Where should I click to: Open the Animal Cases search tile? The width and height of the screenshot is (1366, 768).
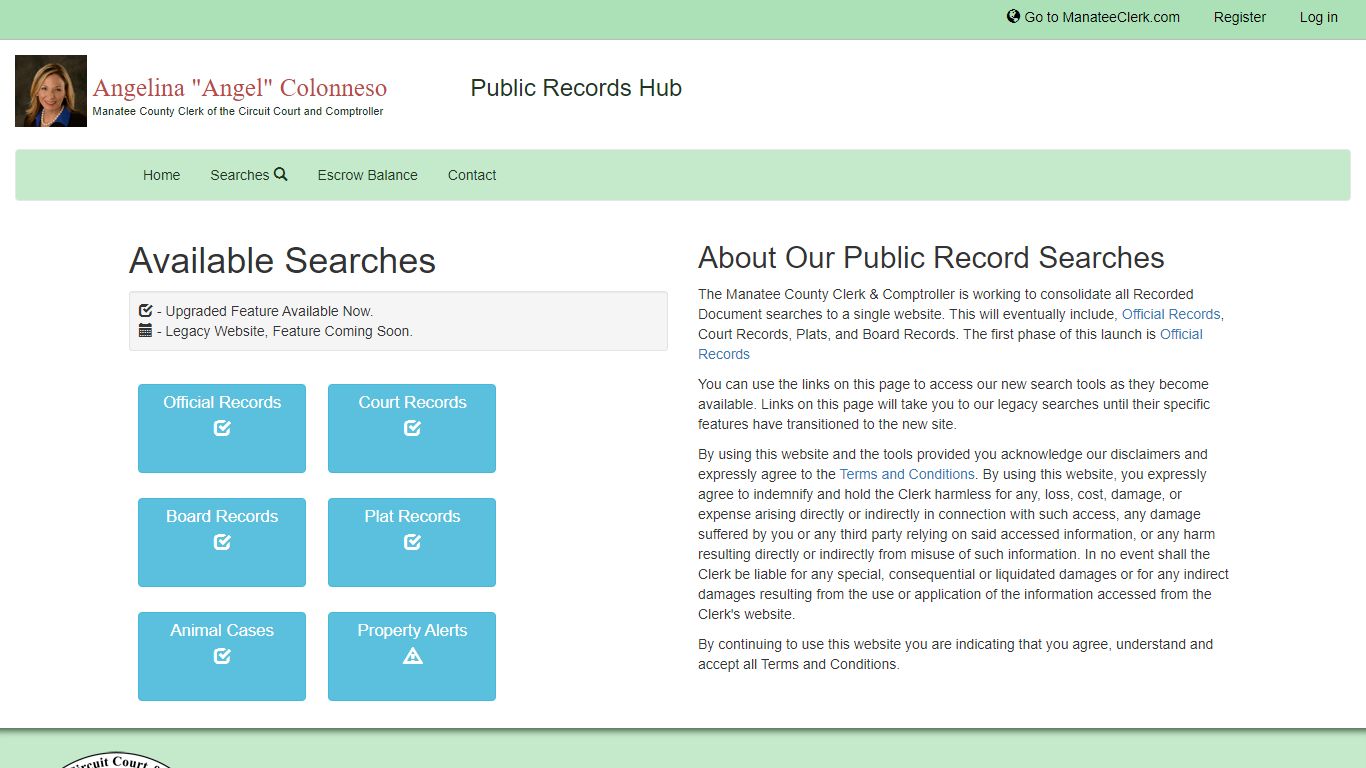[222, 656]
